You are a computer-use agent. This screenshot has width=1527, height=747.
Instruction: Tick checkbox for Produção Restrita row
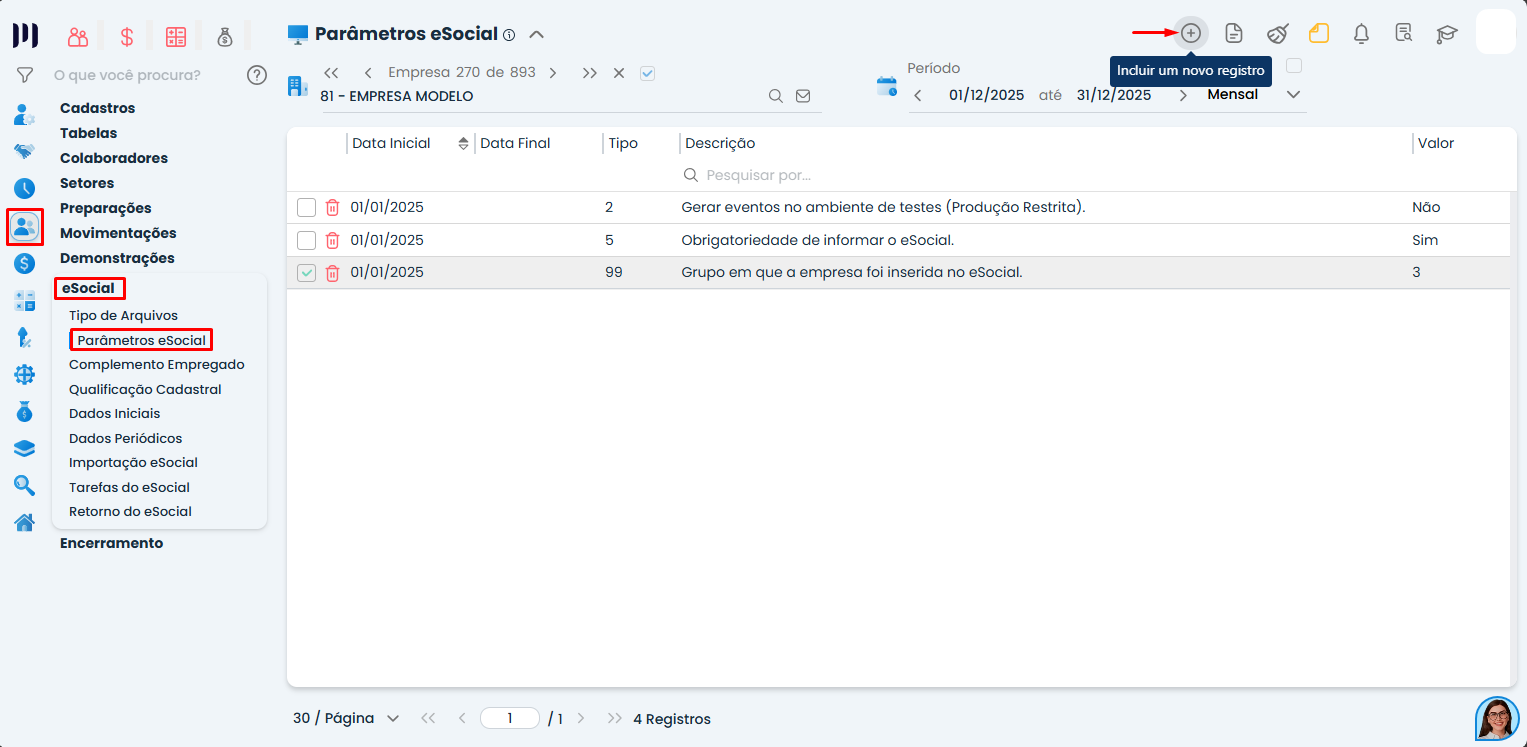click(306, 208)
